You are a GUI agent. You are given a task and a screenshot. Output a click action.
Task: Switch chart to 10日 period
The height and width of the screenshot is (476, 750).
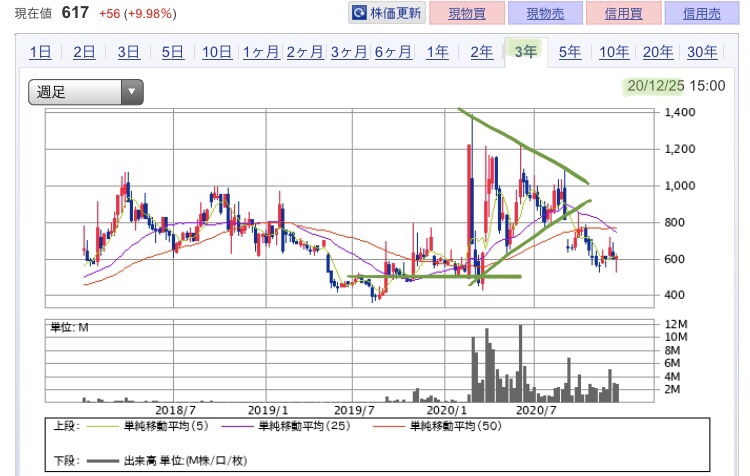point(217,52)
